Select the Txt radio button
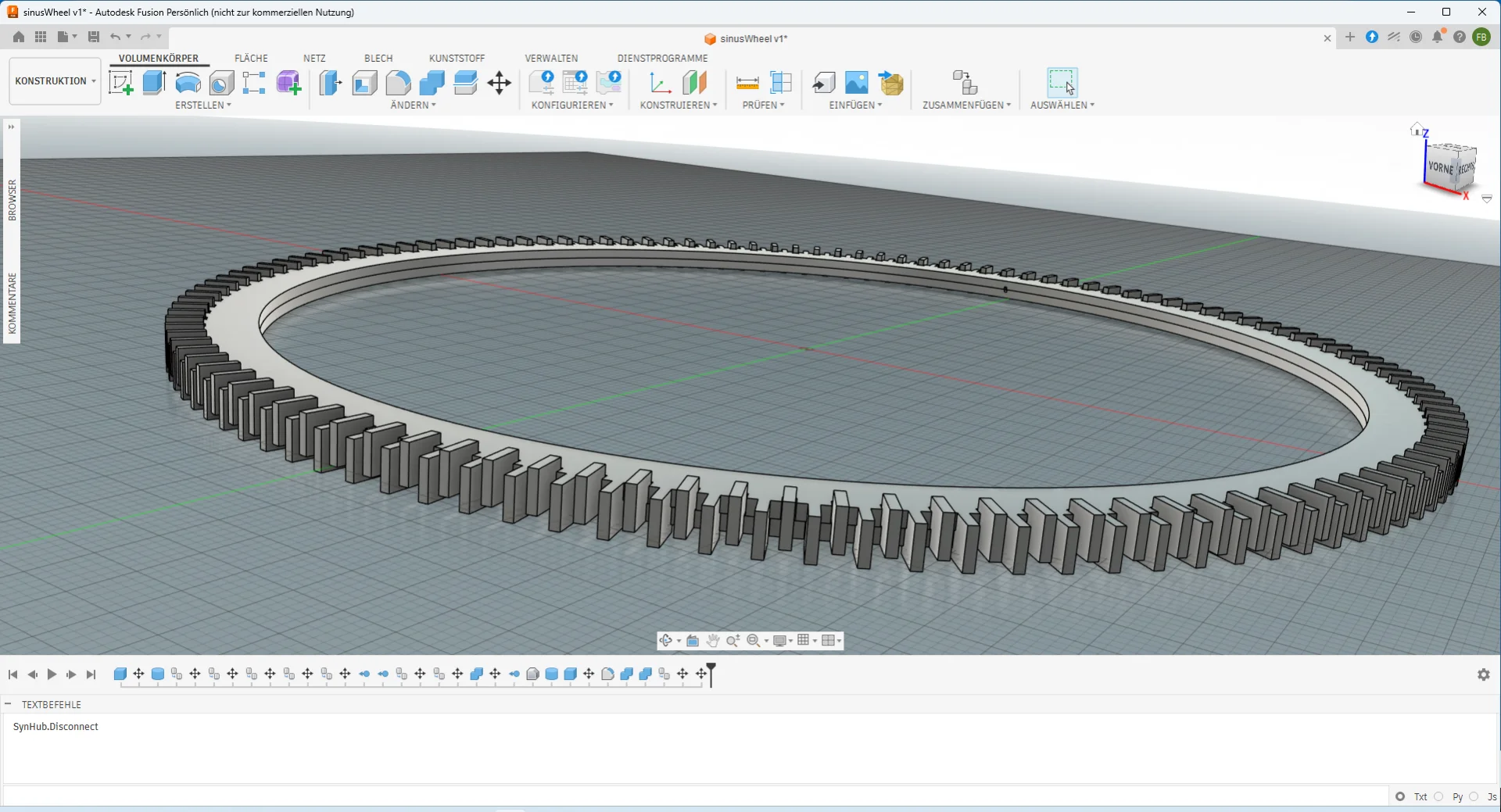1501x812 pixels. (1400, 796)
